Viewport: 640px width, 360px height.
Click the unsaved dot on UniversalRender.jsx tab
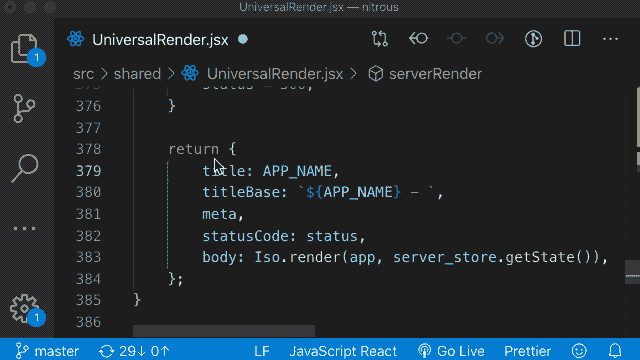(243, 39)
